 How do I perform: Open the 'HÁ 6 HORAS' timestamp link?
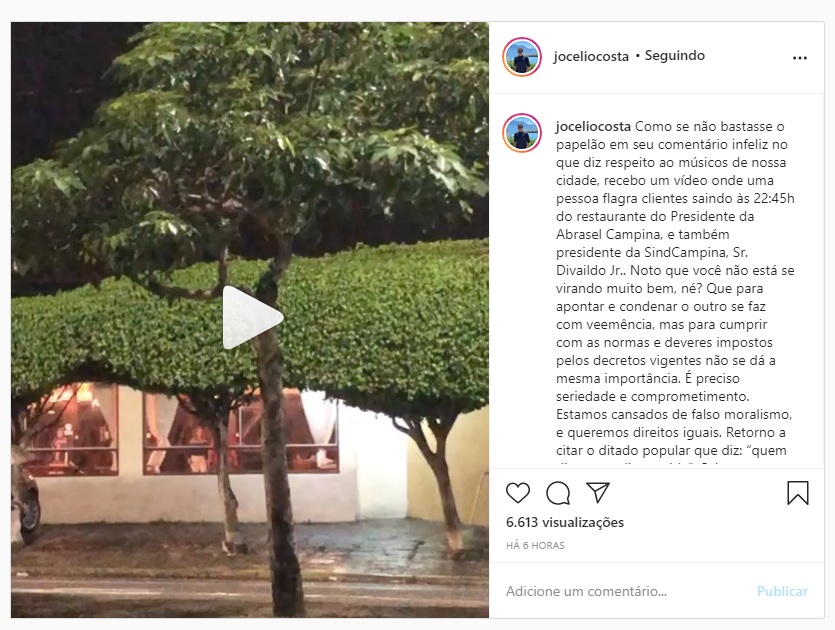click(x=535, y=545)
